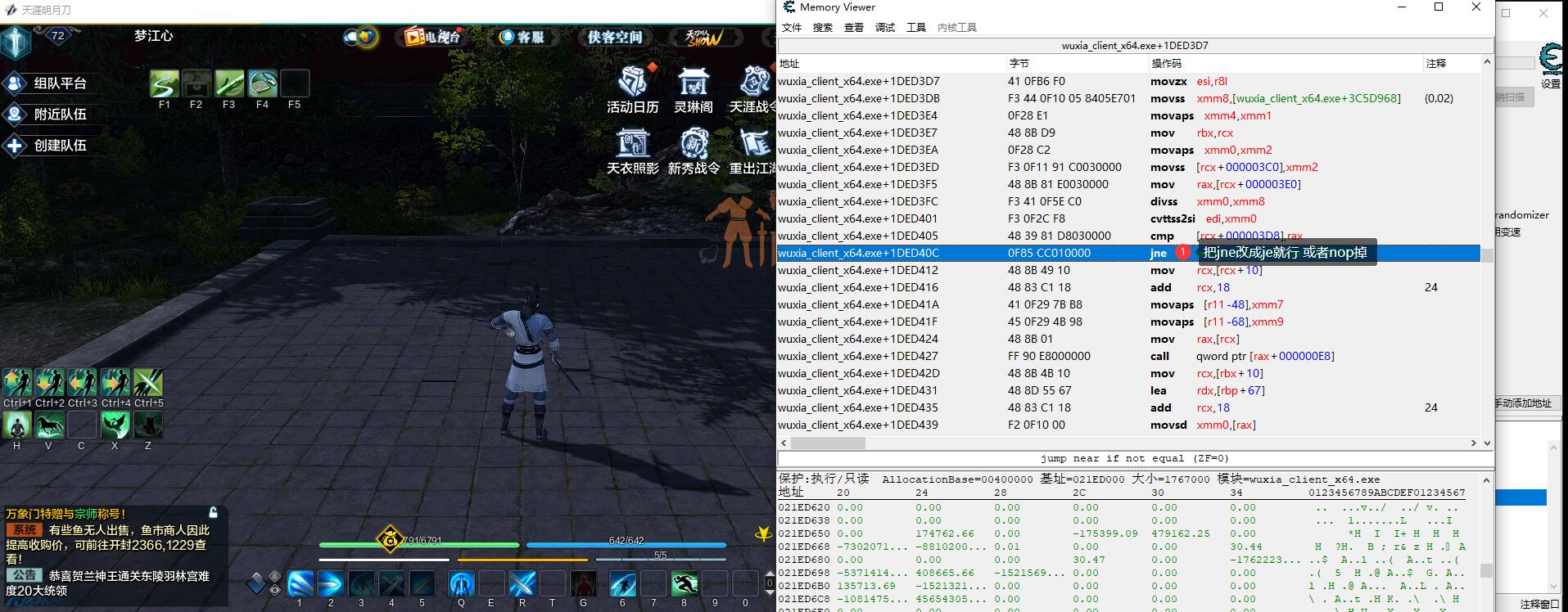Click the 地址 column header in disassembler
The image size is (1568, 612).
(891, 64)
